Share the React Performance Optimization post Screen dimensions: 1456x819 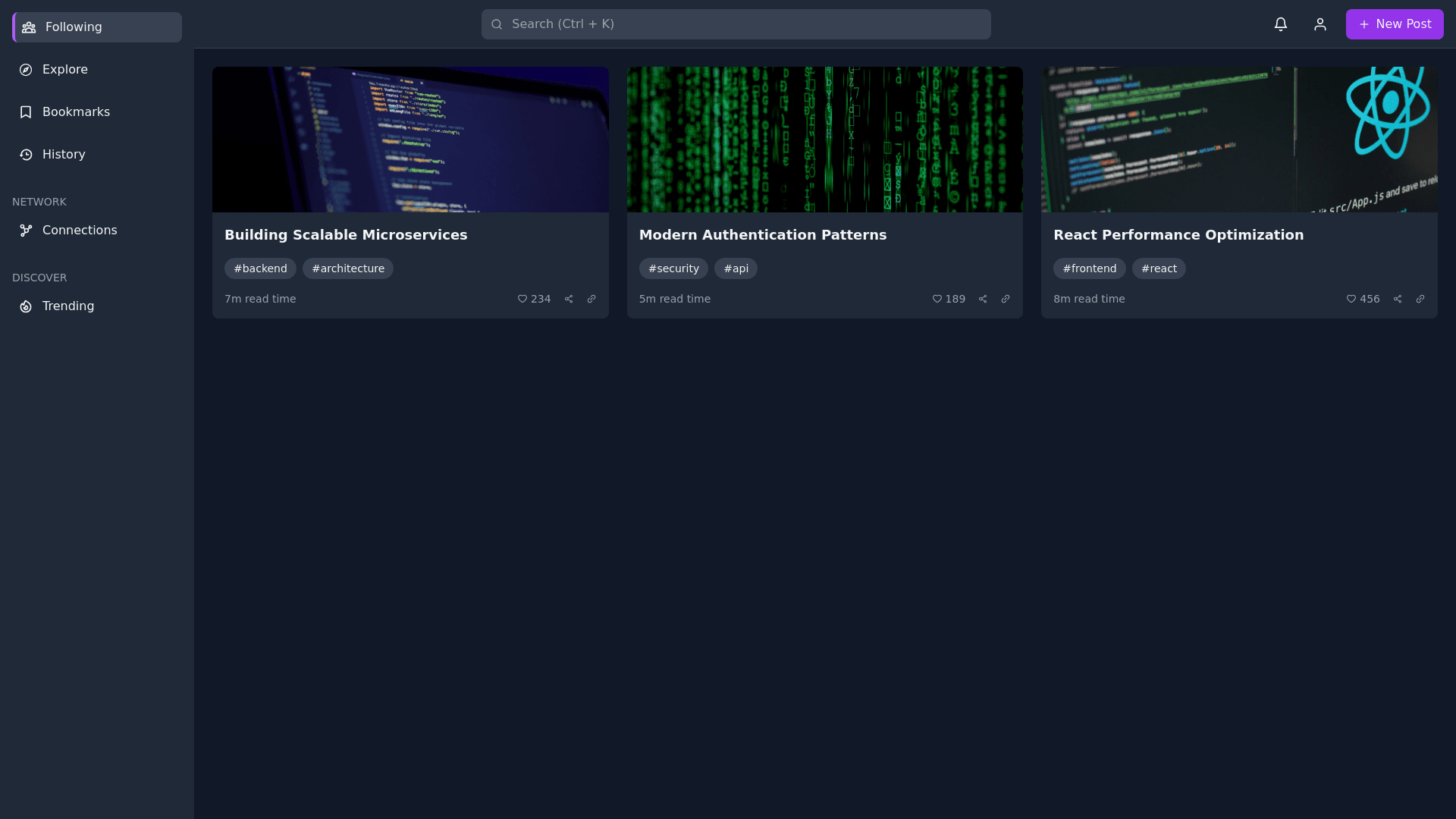1397,299
